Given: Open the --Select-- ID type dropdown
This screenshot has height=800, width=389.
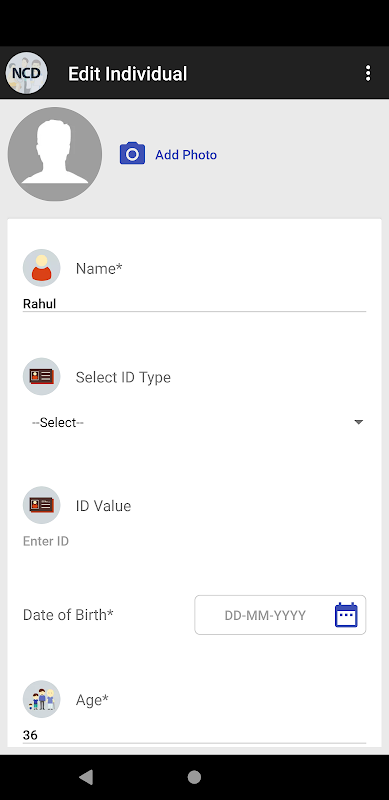Looking at the screenshot, I should [194, 422].
